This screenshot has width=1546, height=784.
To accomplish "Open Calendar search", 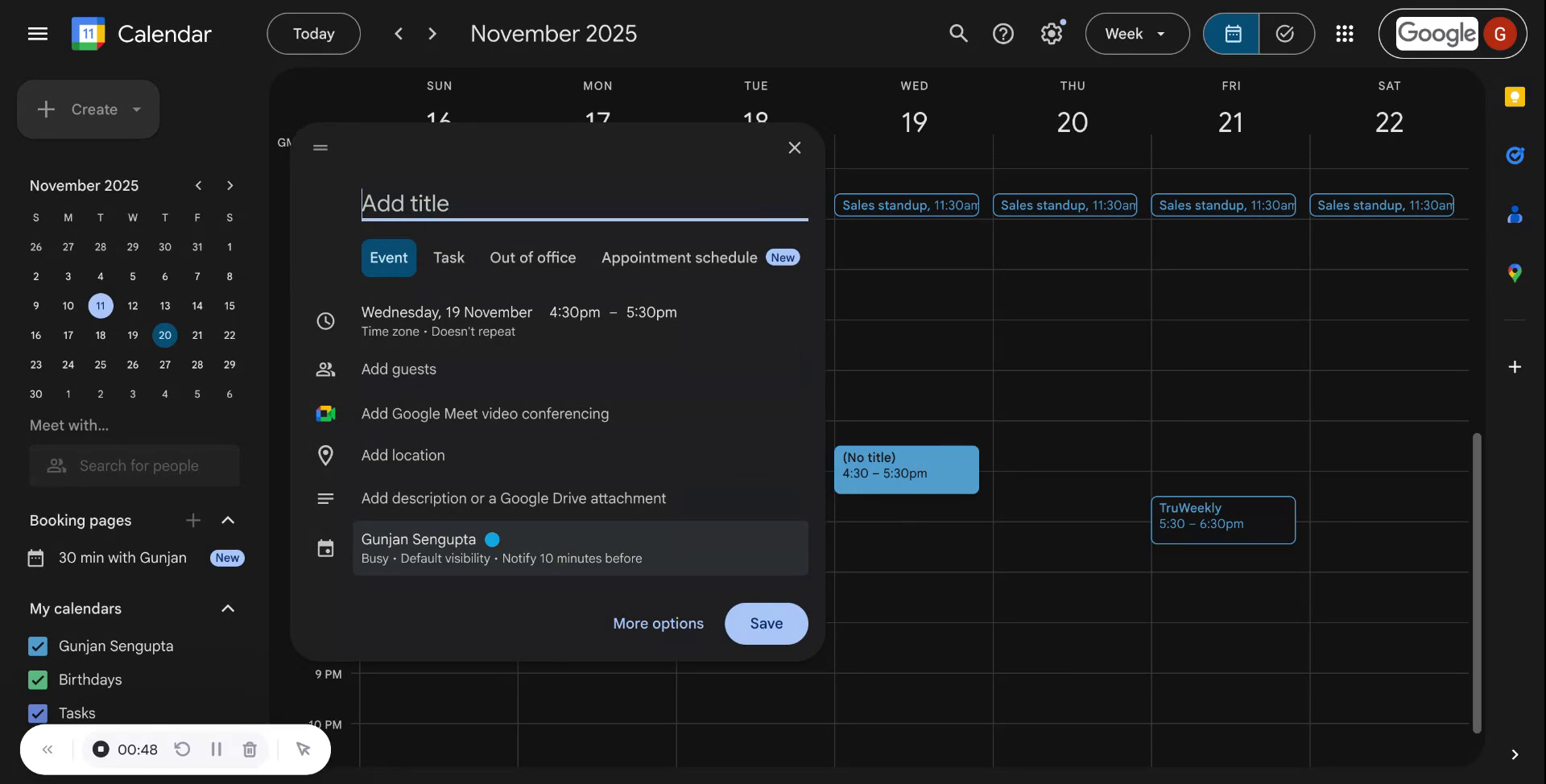I will coord(957,33).
